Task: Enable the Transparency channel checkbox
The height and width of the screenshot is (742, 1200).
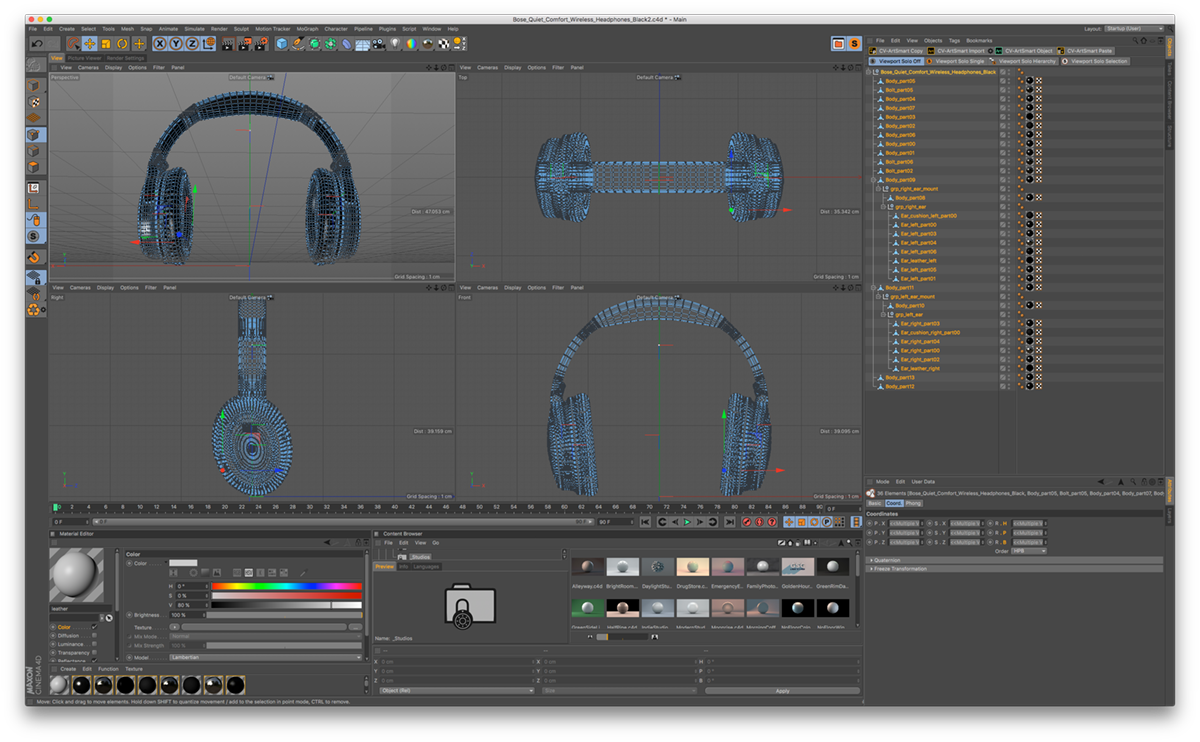Action: click(94, 653)
